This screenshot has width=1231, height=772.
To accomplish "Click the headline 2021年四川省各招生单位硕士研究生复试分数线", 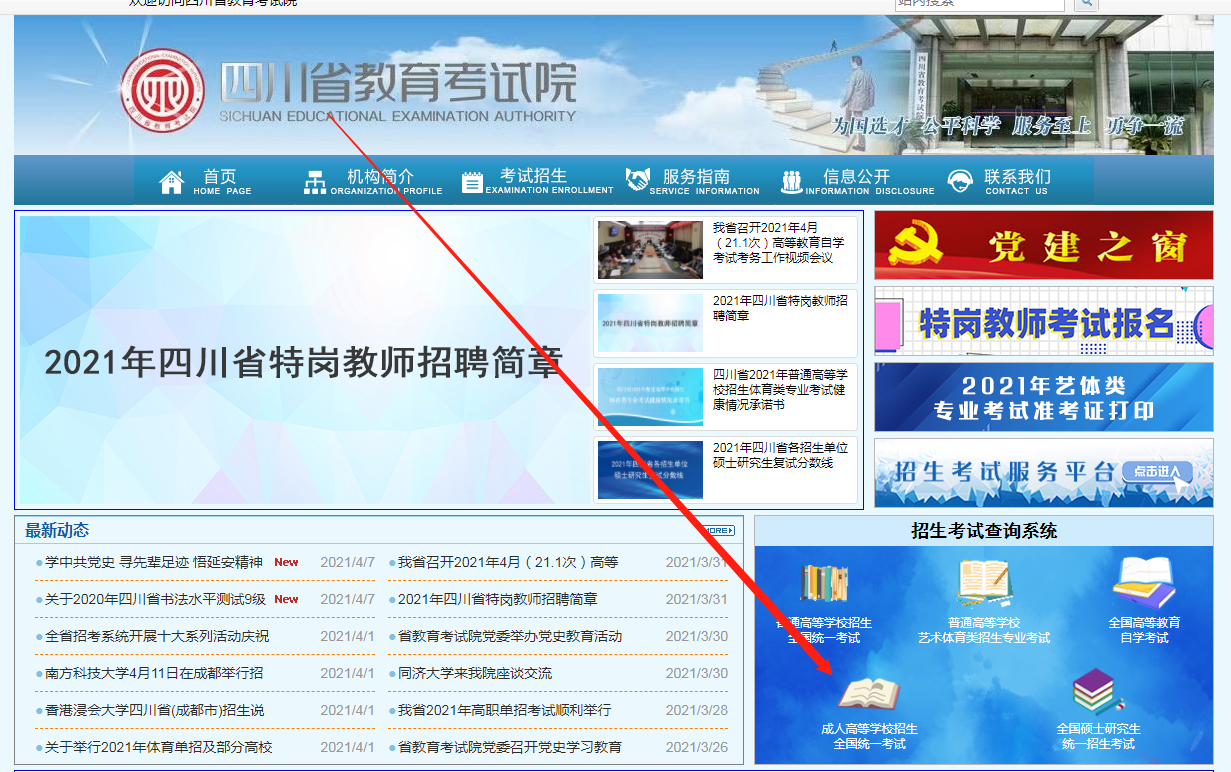I will coord(780,456).
